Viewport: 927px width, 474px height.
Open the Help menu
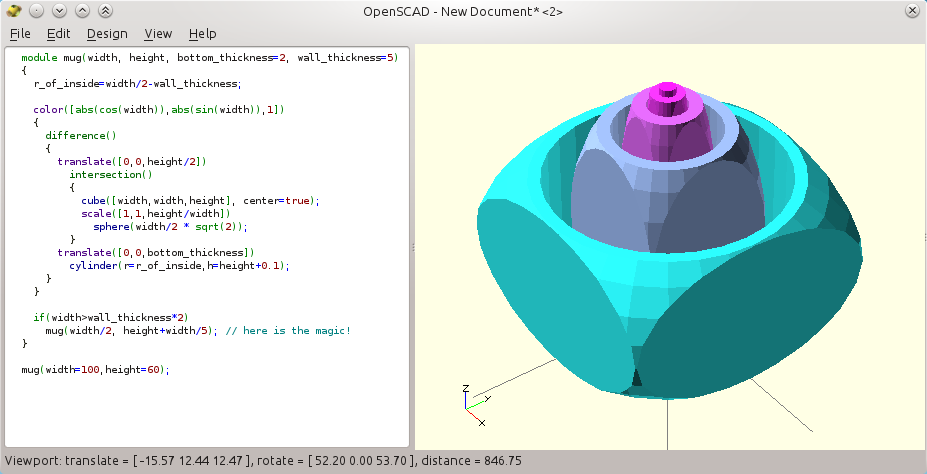click(x=202, y=33)
